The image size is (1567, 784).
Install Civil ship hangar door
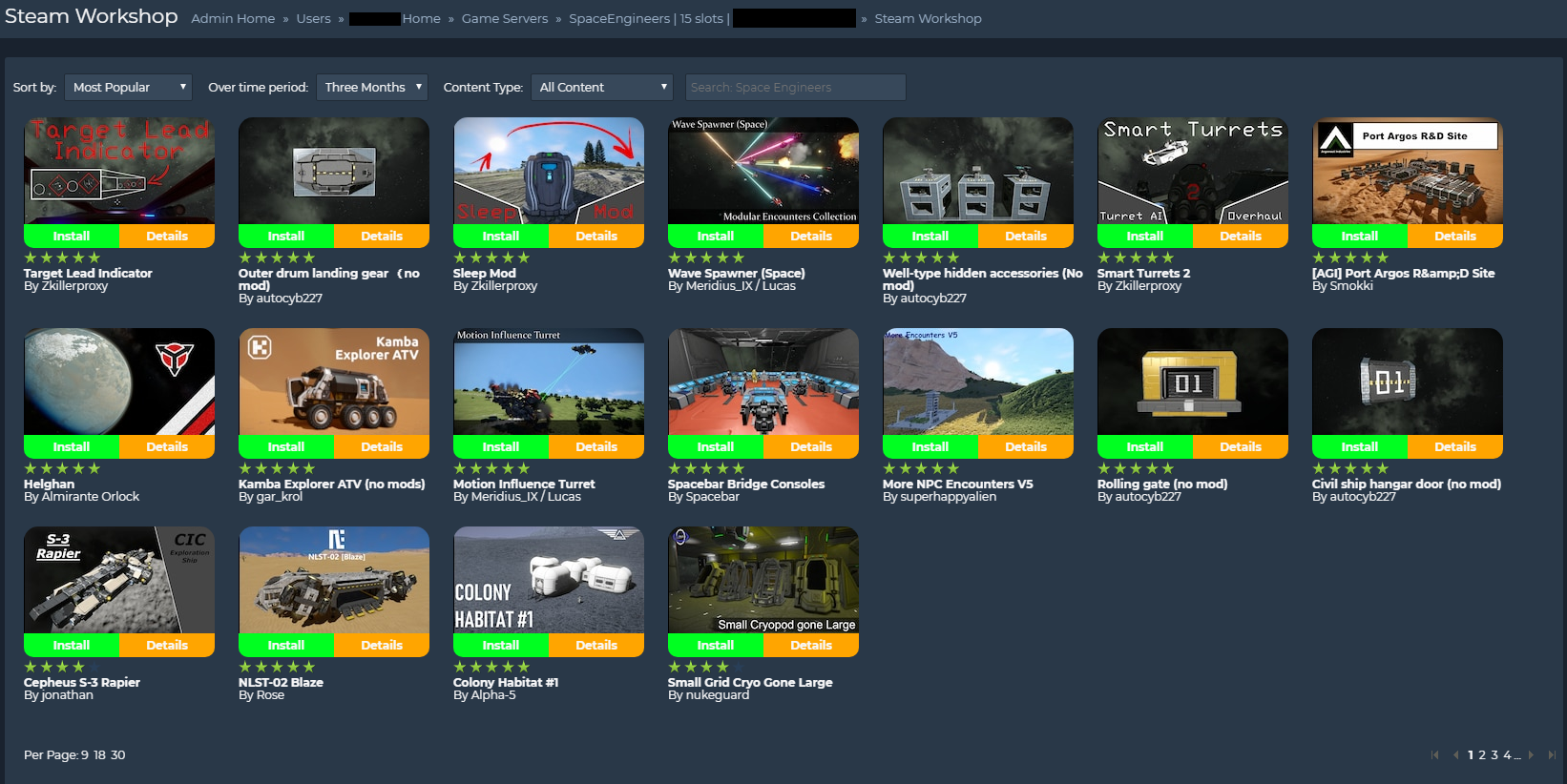[1360, 446]
